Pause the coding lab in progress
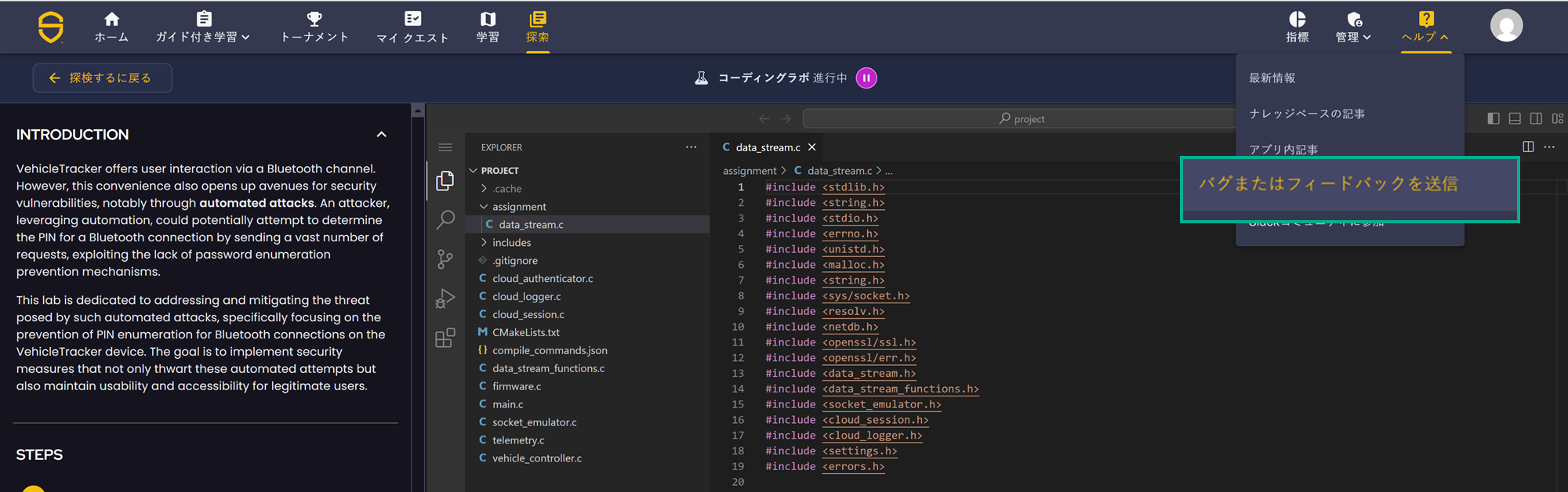1568x492 pixels. [866, 78]
